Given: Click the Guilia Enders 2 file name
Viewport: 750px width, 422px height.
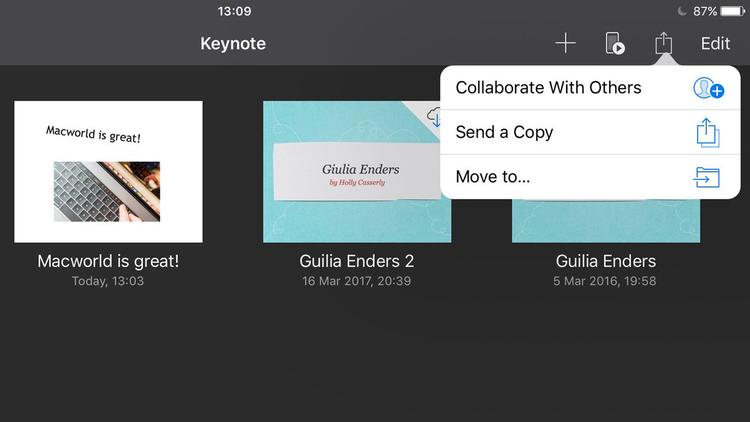Looking at the screenshot, I should click(357, 261).
